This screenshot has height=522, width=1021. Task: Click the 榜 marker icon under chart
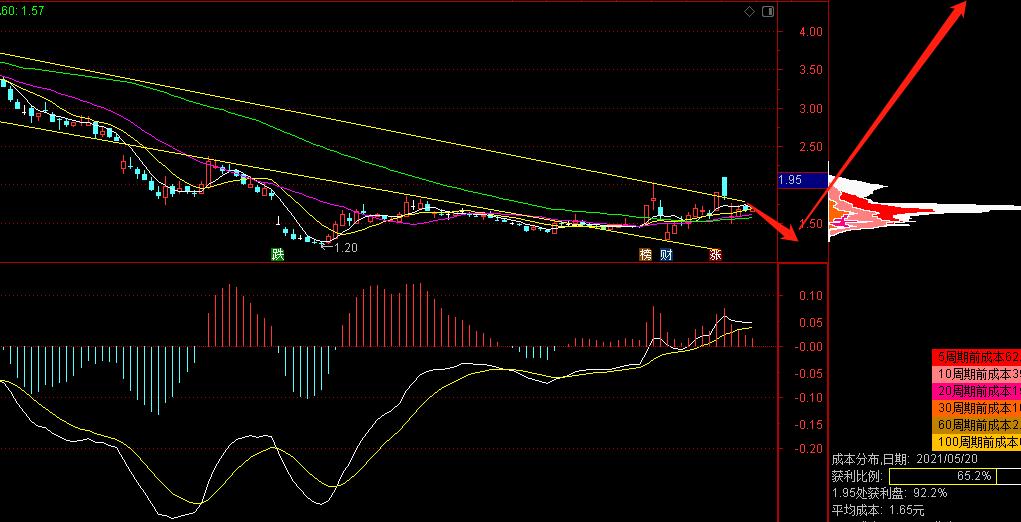tap(645, 254)
